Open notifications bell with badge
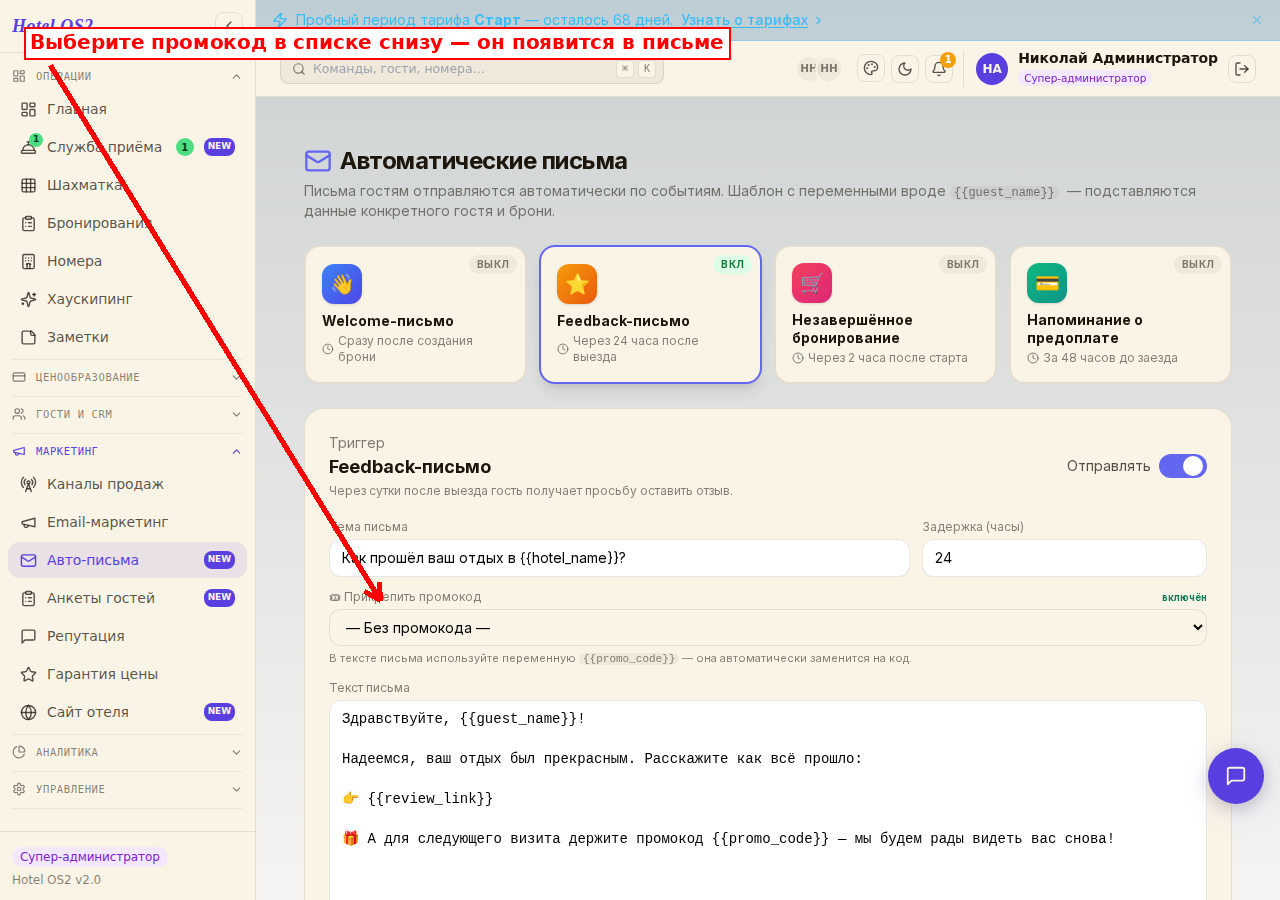The image size is (1280, 900). (939, 68)
